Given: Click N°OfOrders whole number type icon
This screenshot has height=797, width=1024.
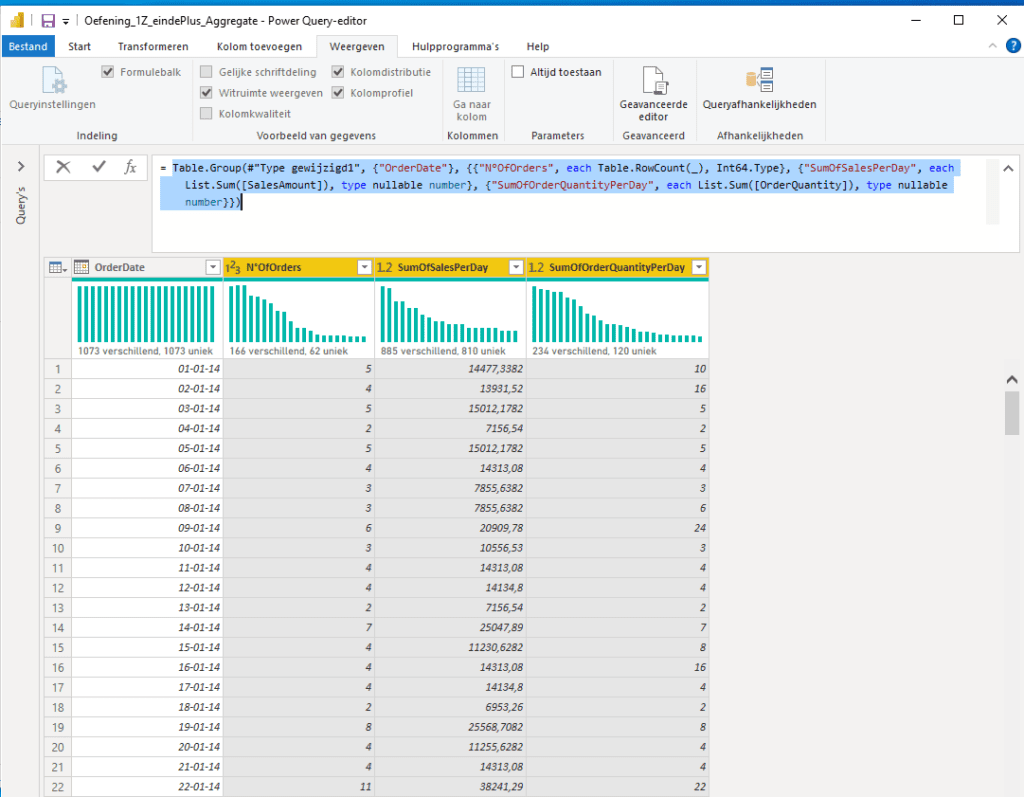Looking at the screenshot, I should click(x=233, y=267).
